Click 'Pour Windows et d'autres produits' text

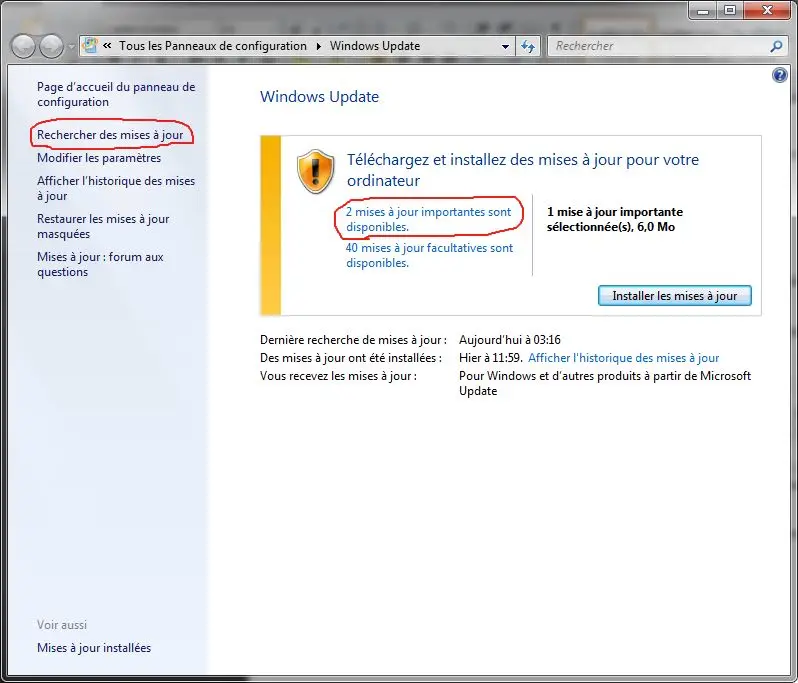pos(605,383)
